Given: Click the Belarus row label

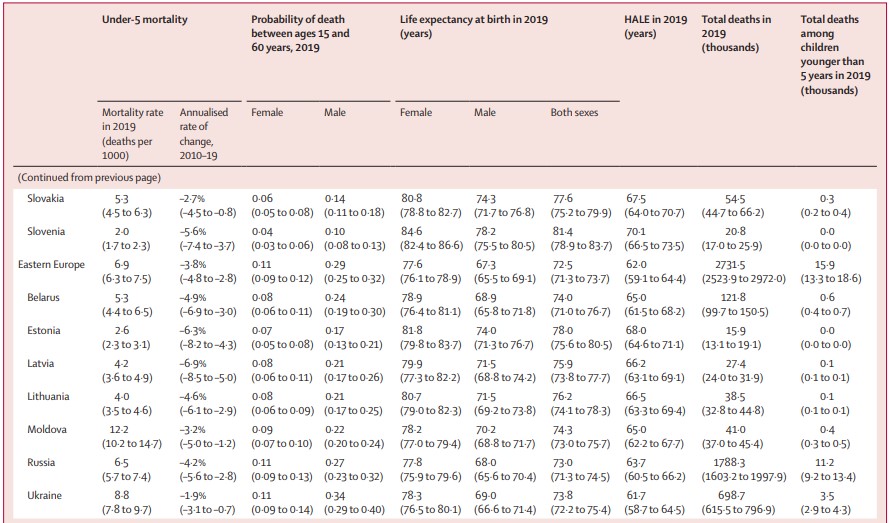Looking at the screenshot, I should click(x=44, y=297).
